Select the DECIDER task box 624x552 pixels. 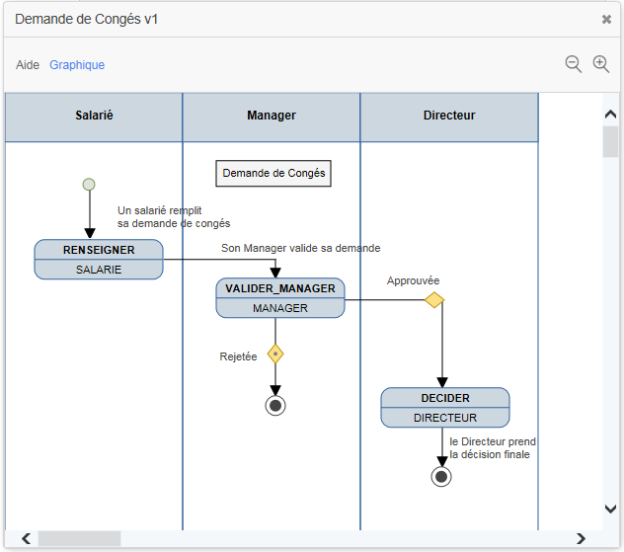445,407
